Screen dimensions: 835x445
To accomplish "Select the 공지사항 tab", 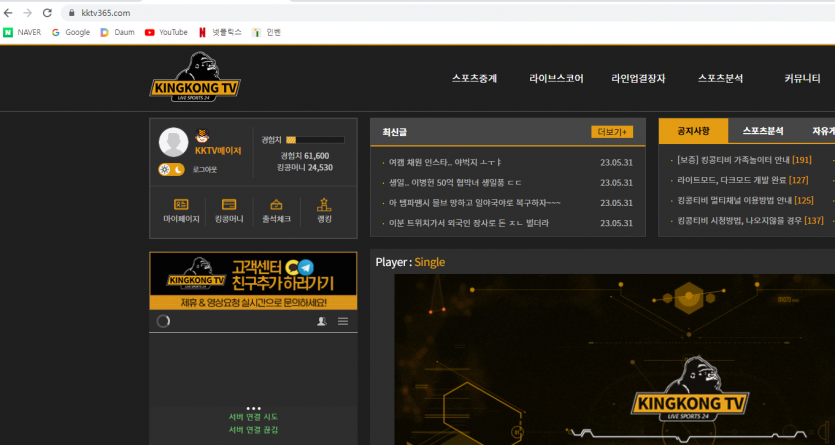I will coord(693,131).
